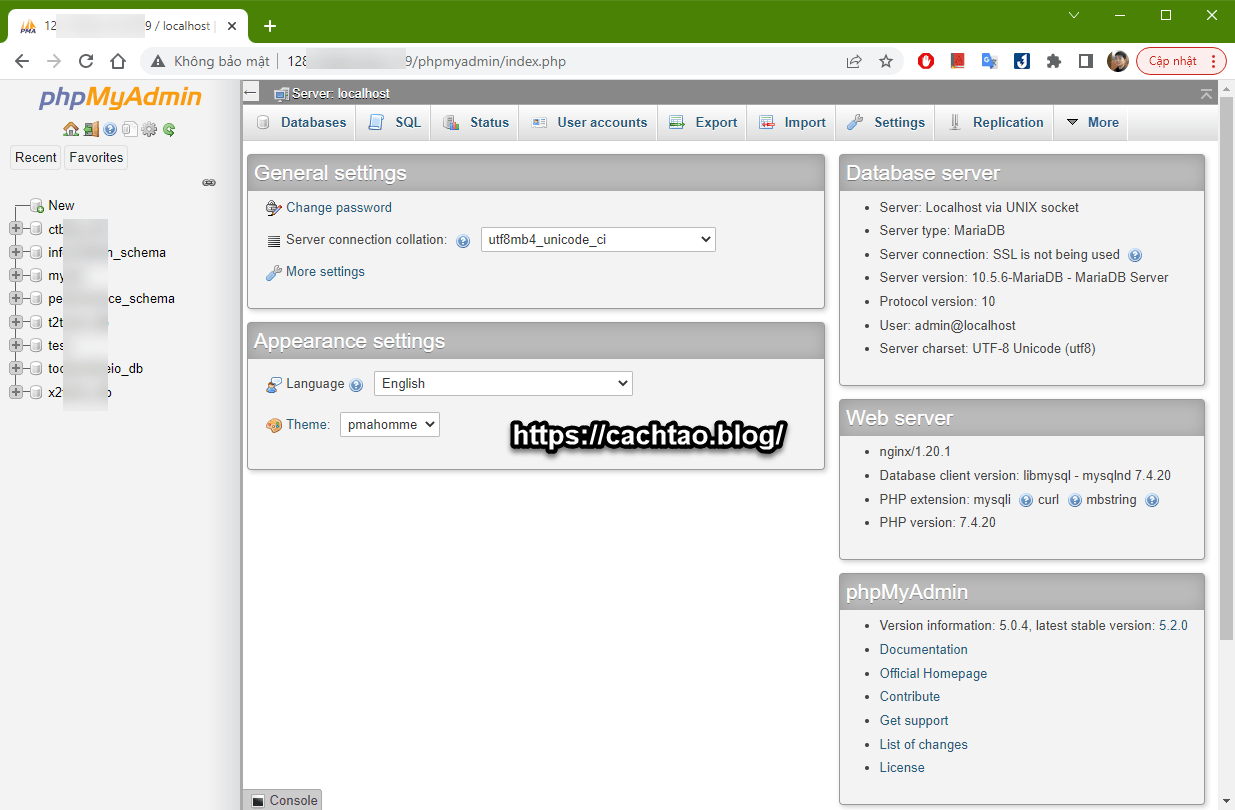
Task: Open the Console bar at bottom
Action: (x=282, y=800)
